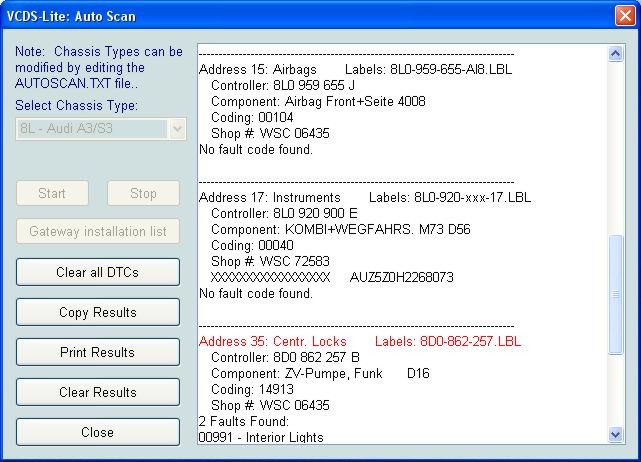Click 'Labels: 8L0-920-xxx-17.LBL' text
Image resolution: width=641 pixels, height=462 pixels.
tap(450, 197)
